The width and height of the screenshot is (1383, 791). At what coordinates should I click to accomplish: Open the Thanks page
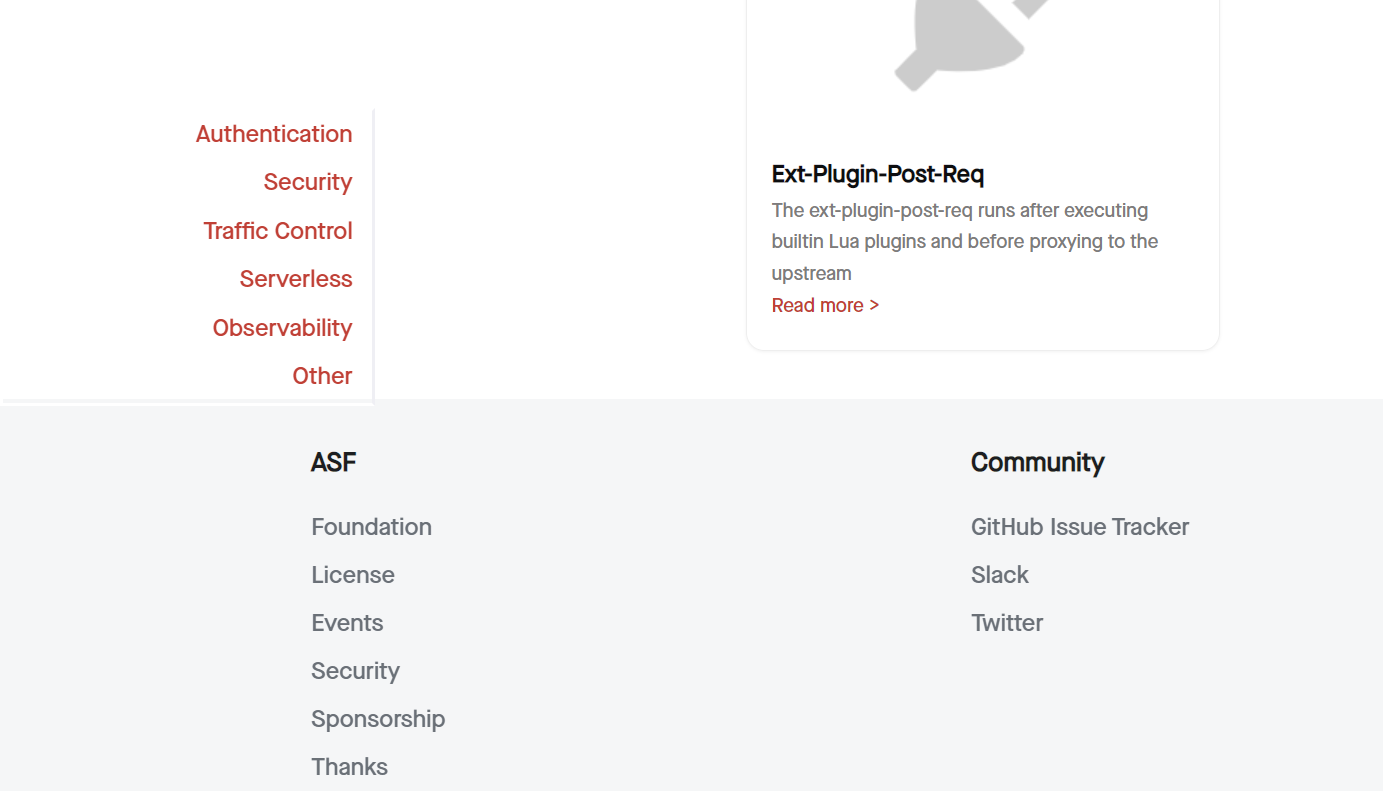click(x=349, y=767)
